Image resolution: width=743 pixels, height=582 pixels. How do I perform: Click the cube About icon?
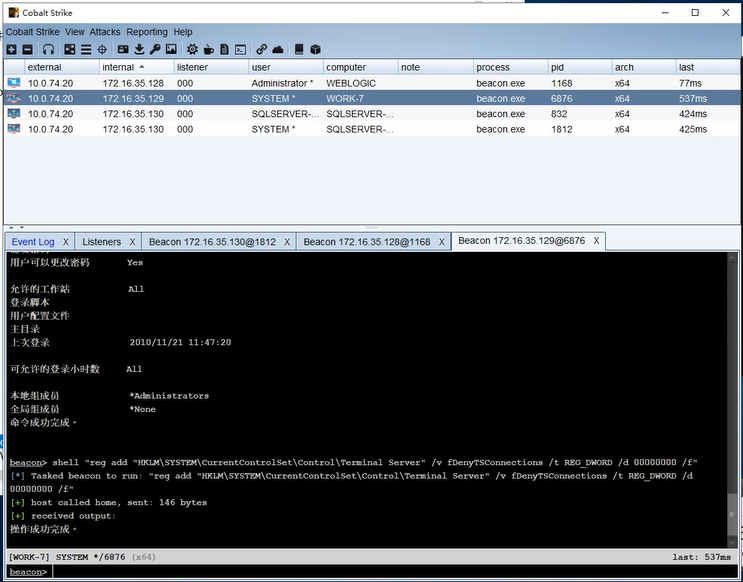316,49
